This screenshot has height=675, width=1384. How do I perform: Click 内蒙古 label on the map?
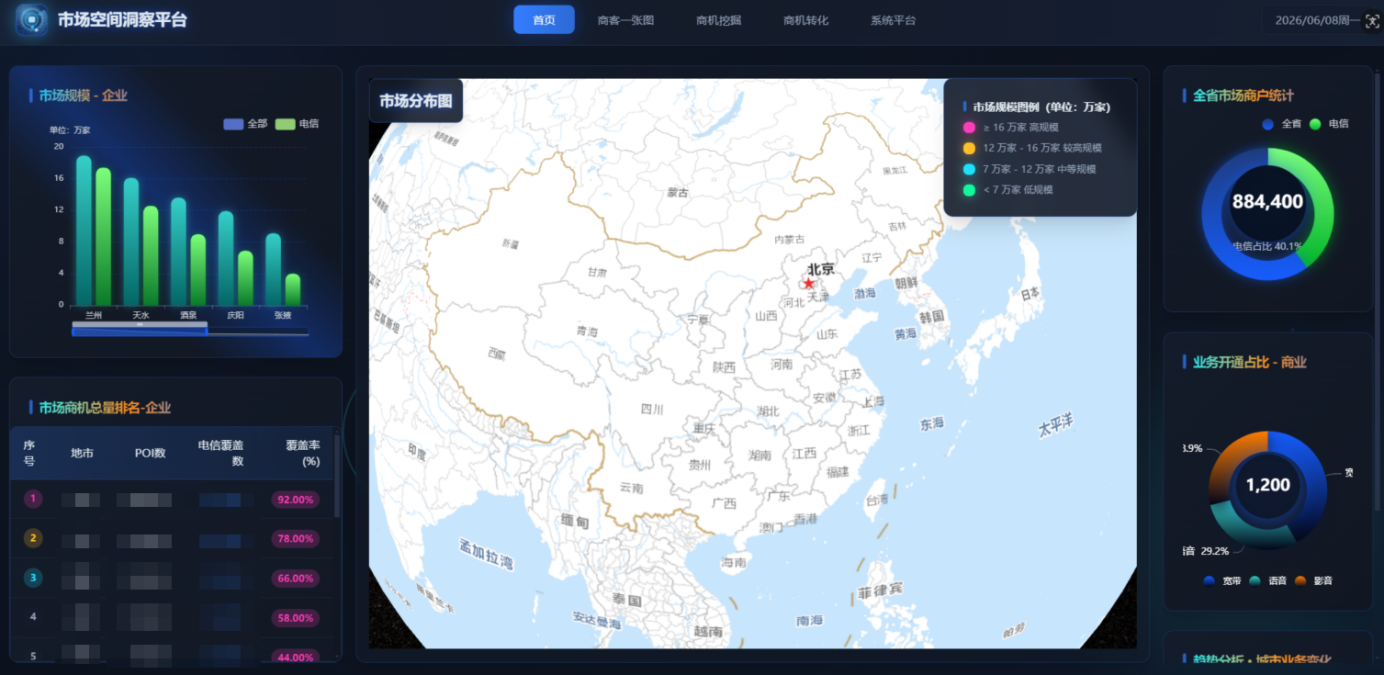coord(790,239)
